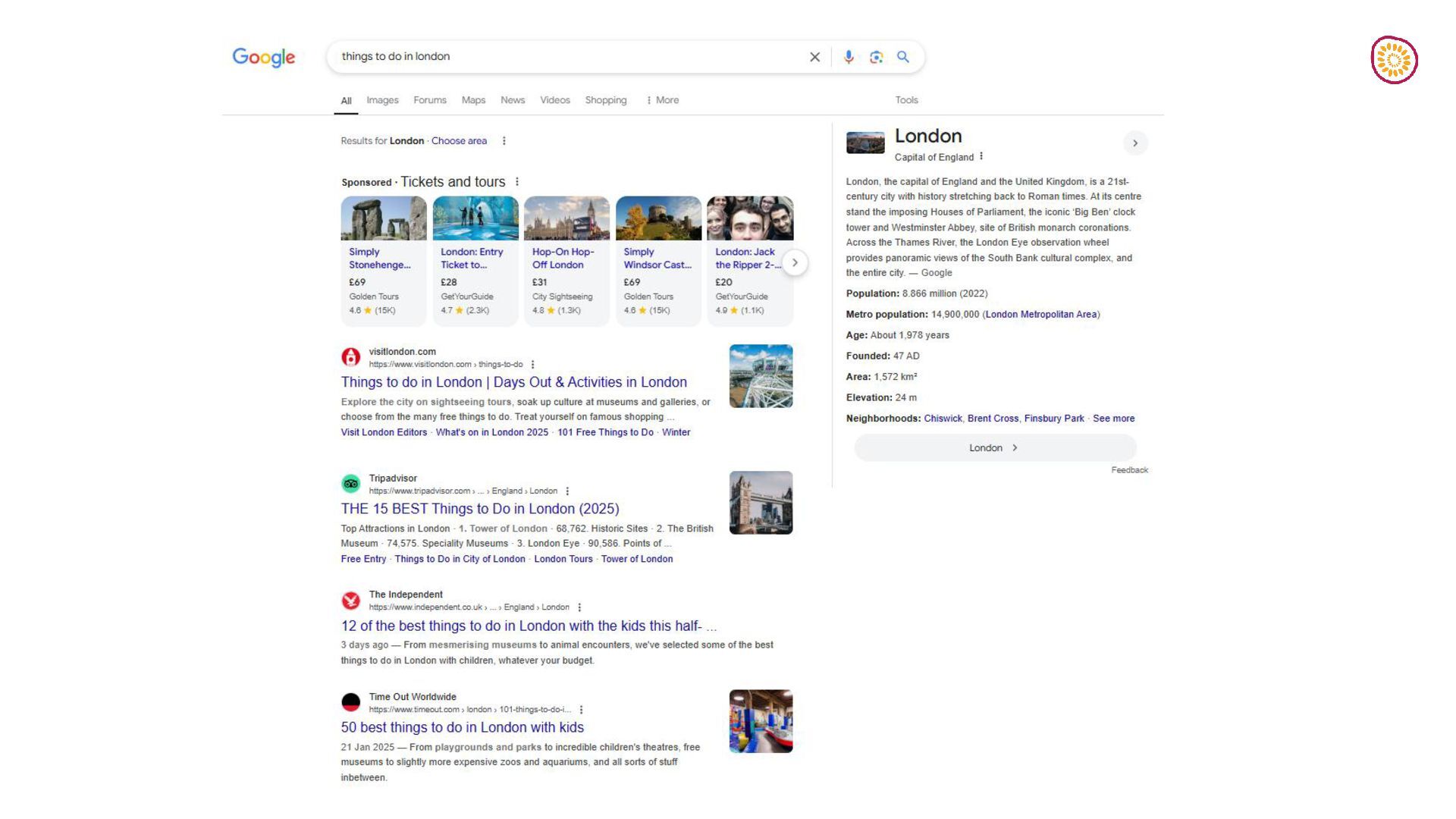1456x819 pixels.
Task: Open three-dot menu for Time Out result
Action: pos(581,710)
